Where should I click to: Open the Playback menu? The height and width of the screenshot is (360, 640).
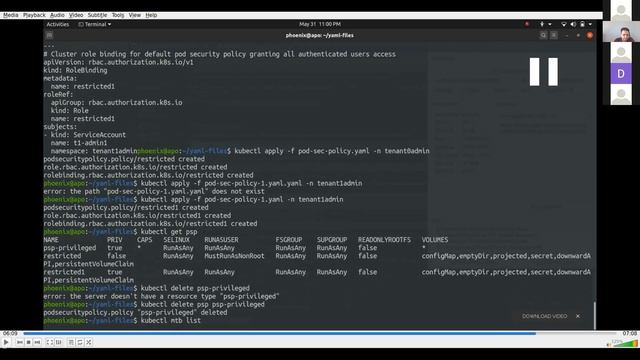click(34, 15)
